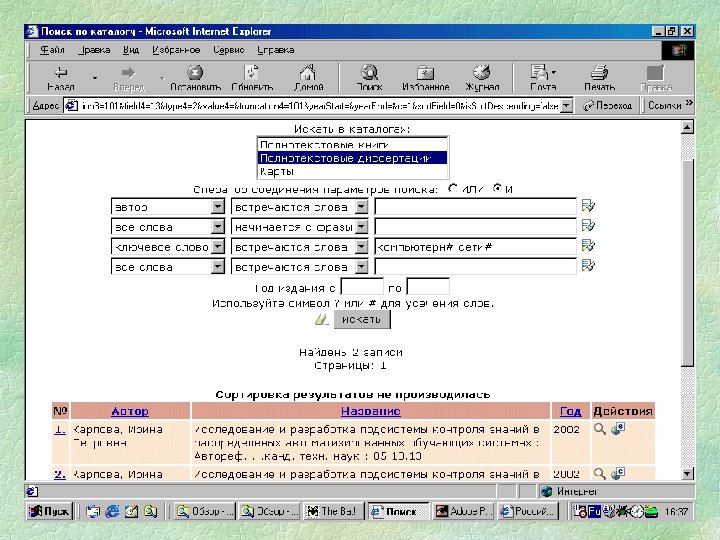Open ключевое слово row condition dropdown
This screenshot has height=540, width=720.
(x=361, y=247)
